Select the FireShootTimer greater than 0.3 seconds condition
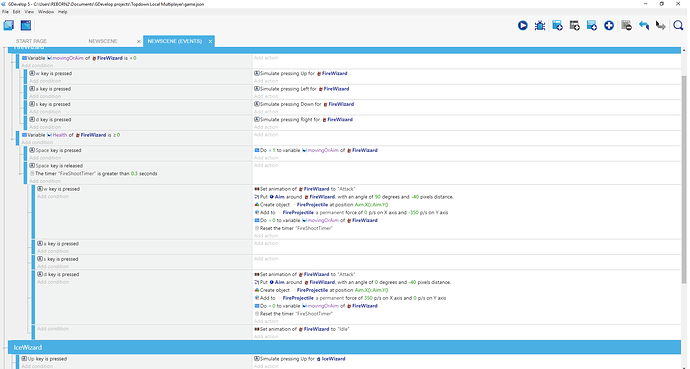The height and width of the screenshot is (369, 690). [x=93, y=174]
